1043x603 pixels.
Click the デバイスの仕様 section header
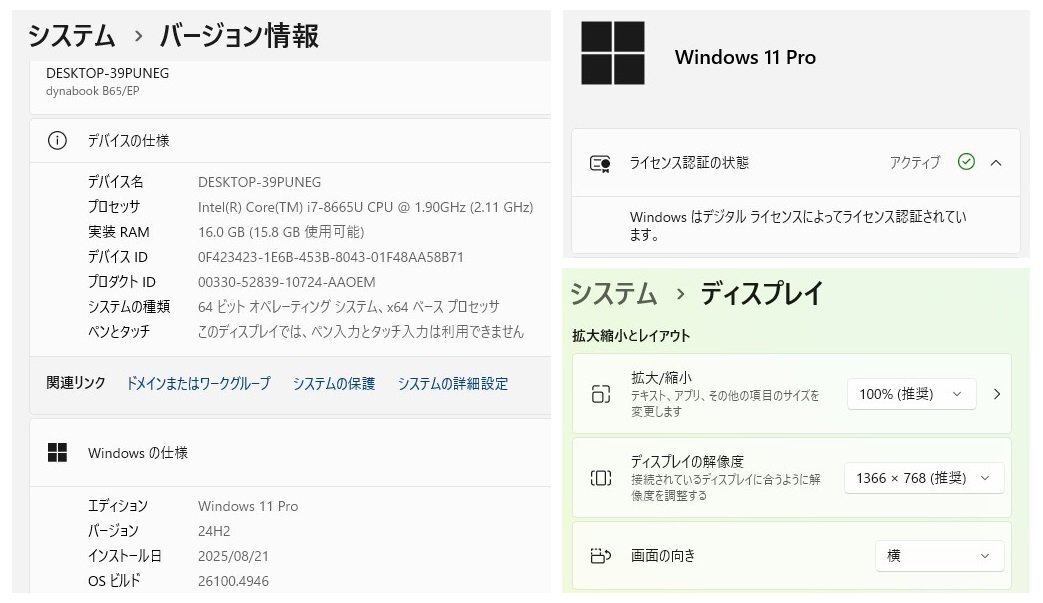point(290,140)
